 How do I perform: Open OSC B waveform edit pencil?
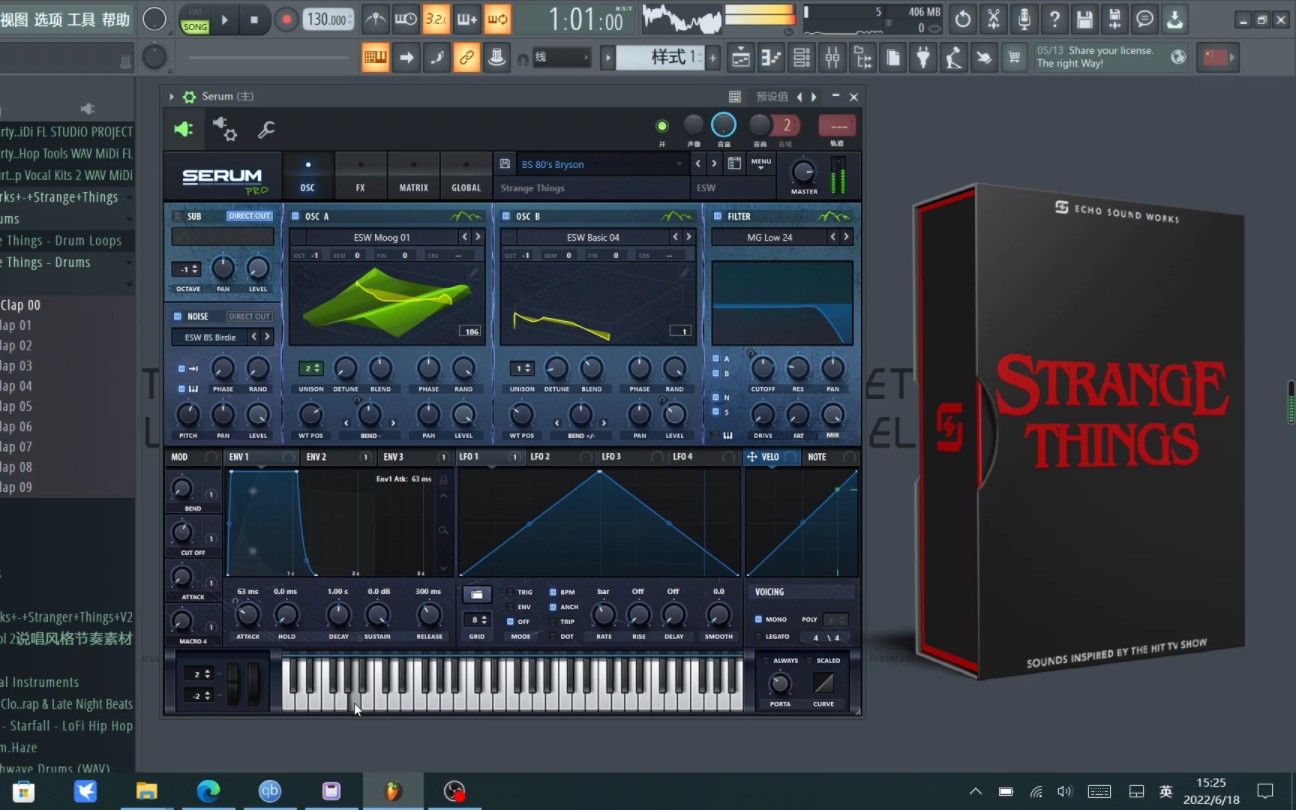685,271
